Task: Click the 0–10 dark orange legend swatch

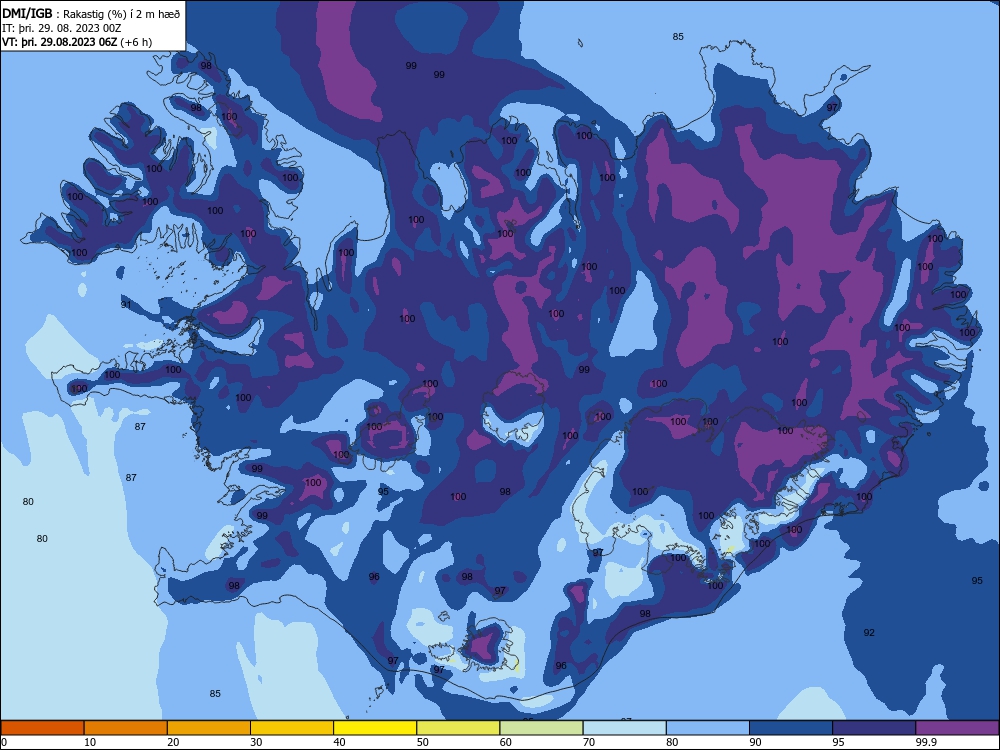Action: click(42, 728)
